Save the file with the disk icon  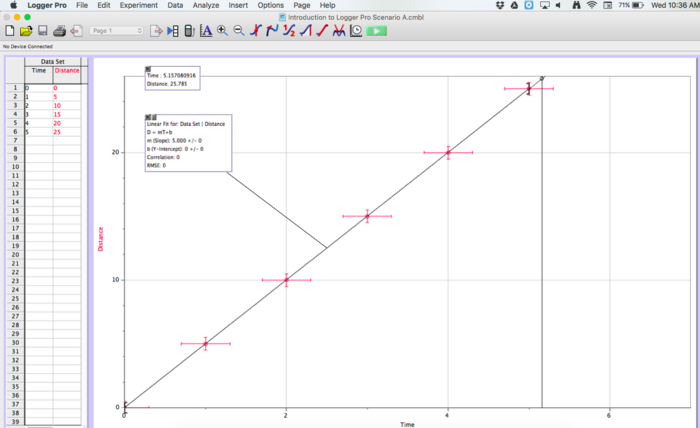tap(43, 31)
